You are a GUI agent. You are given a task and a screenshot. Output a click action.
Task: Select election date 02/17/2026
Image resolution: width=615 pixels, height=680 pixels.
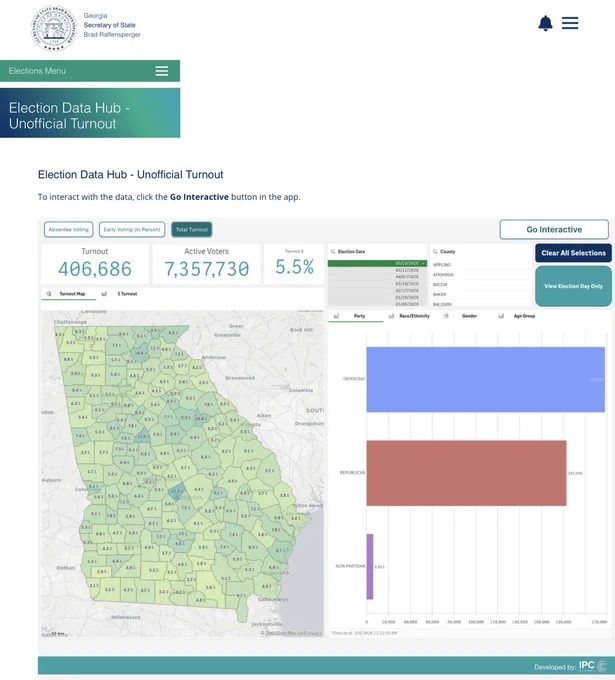coord(377,291)
